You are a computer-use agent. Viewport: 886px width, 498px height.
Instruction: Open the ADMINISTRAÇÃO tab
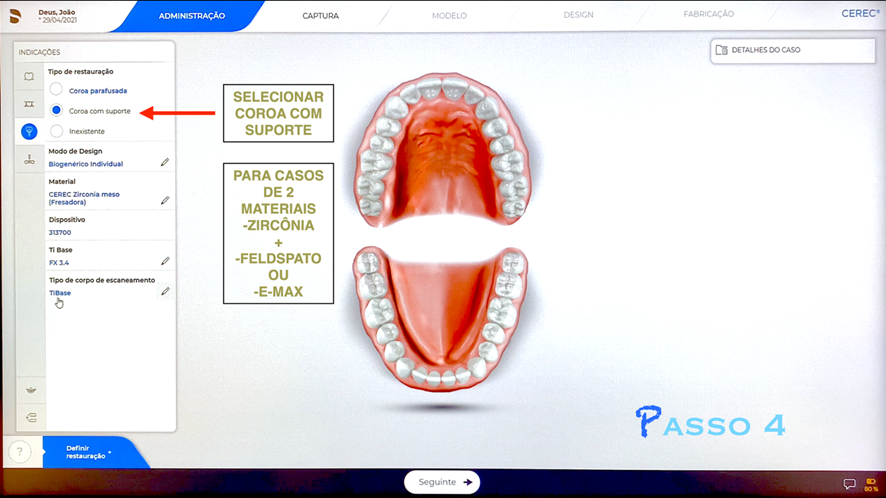coord(192,15)
